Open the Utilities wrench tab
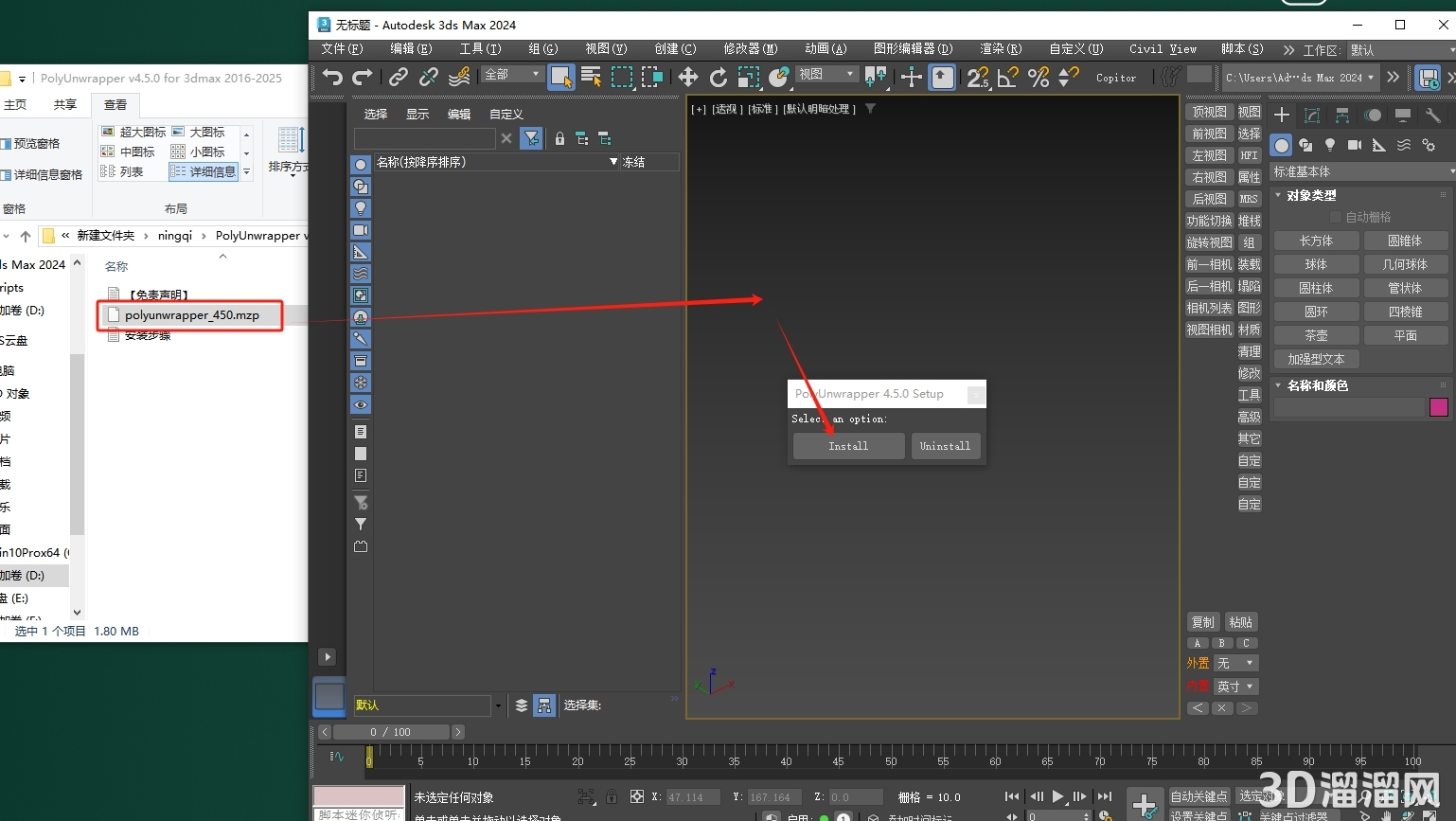Screen dimensions: 1456x821 click(x=1433, y=116)
